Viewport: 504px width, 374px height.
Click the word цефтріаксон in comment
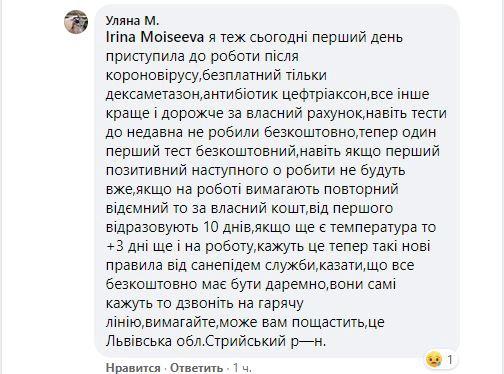324,95
